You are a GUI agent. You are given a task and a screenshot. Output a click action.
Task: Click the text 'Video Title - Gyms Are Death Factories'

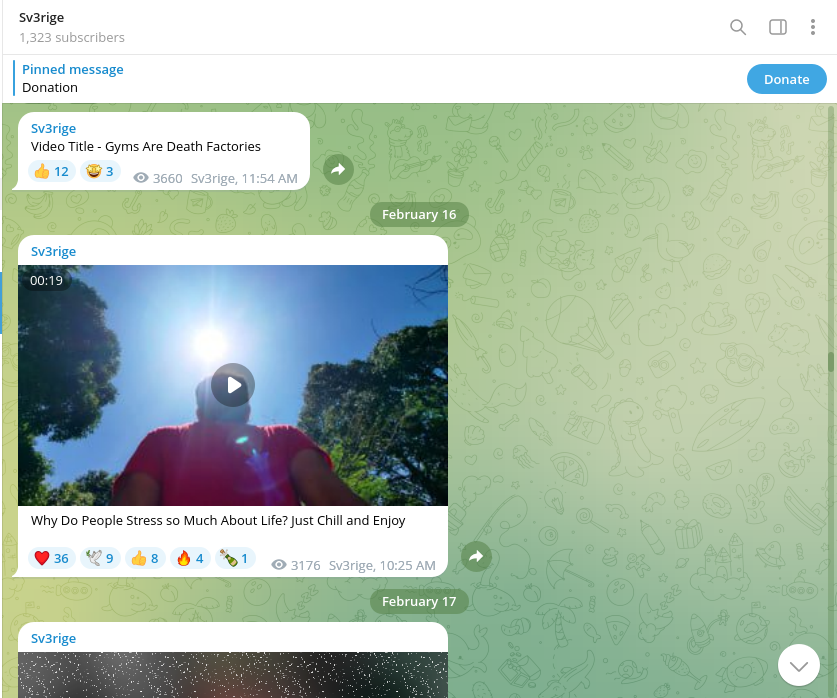[x=146, y=146]
